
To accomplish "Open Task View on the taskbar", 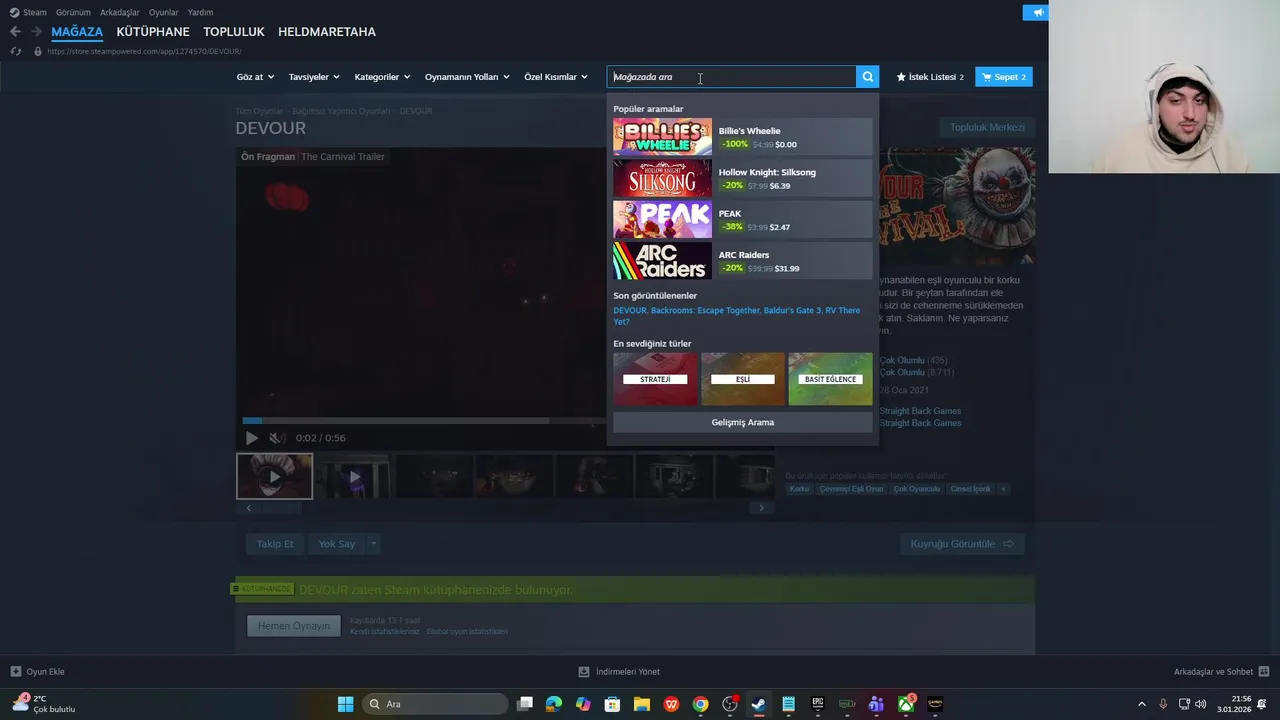I will tap(525, 704).
